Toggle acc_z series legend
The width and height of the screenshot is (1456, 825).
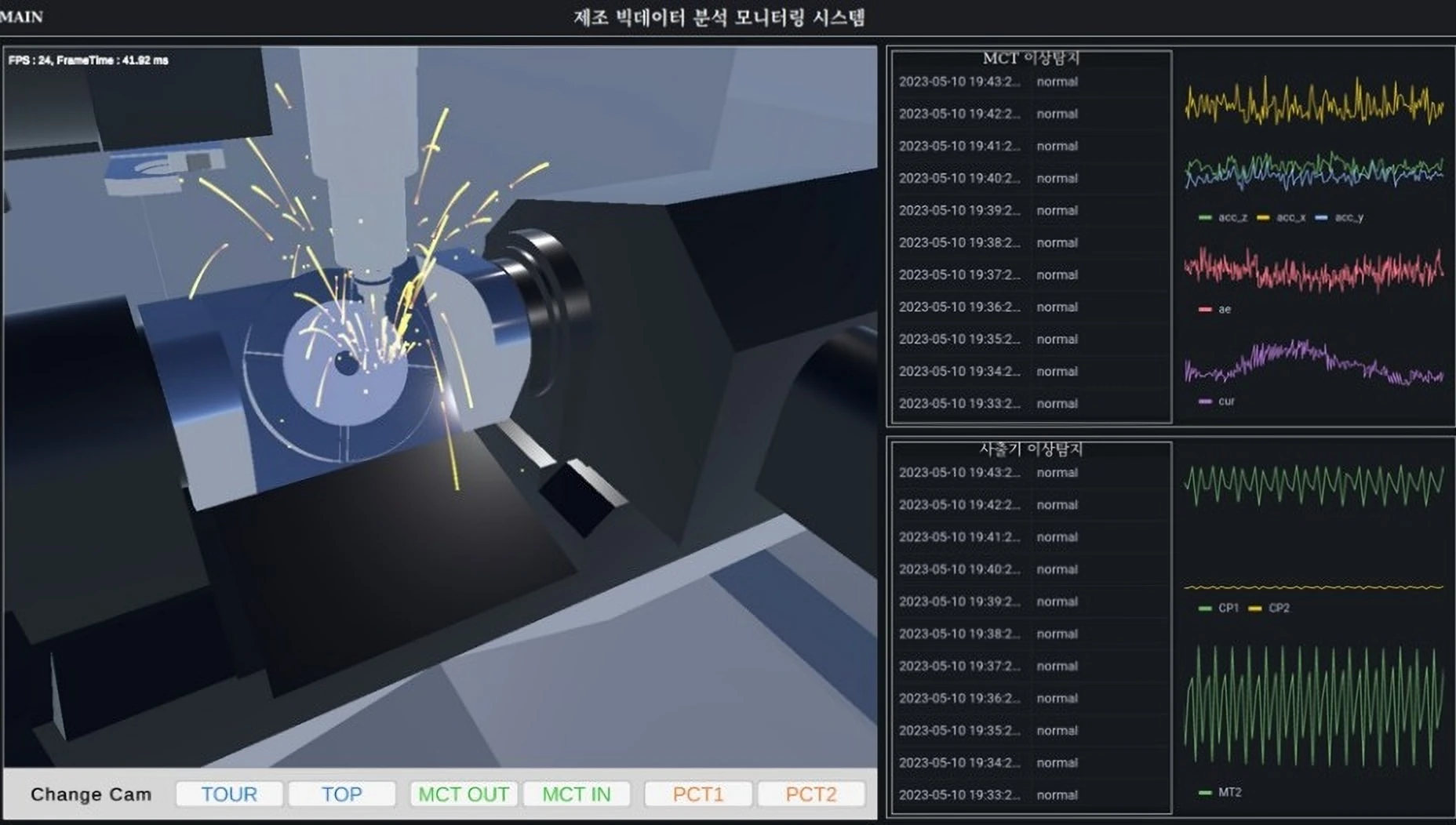(x=1224, y=217)
